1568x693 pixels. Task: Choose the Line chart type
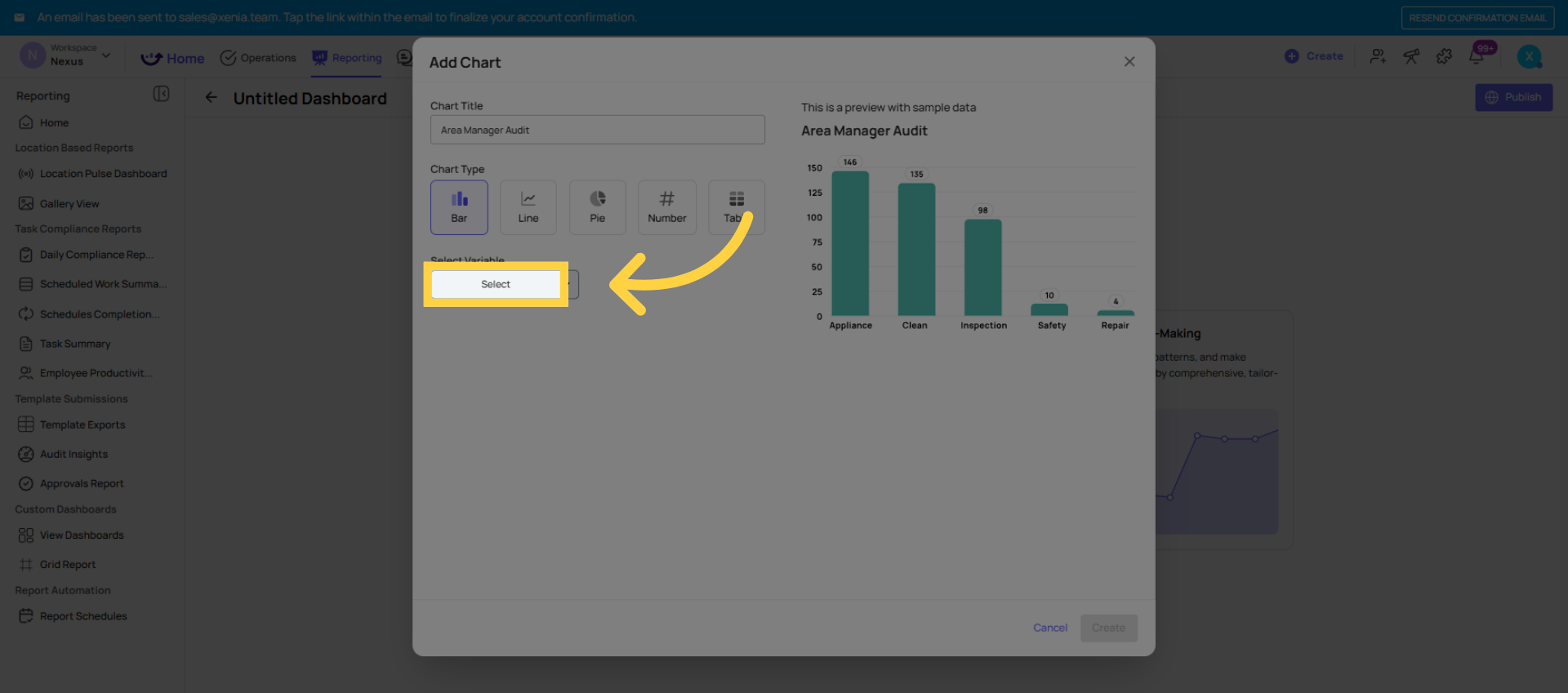(x=528, y=207)
